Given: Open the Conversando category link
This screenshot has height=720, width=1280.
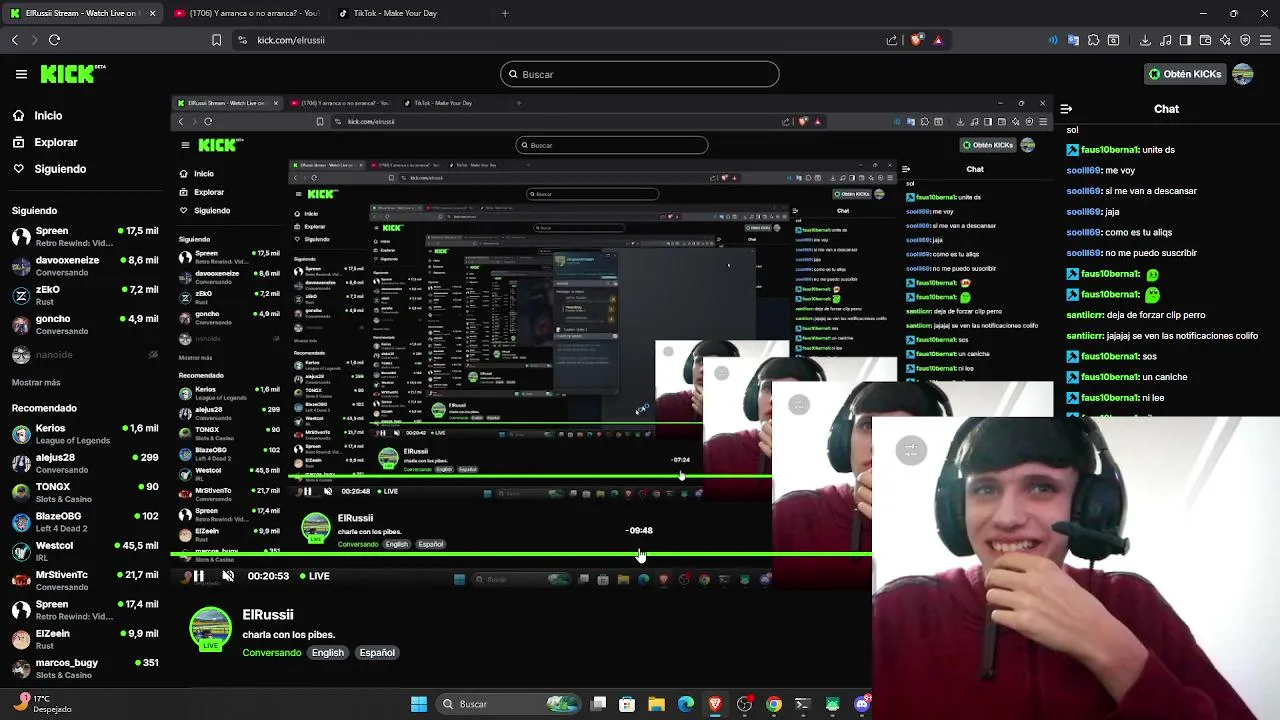Looking at the screenshot, I should 272,652.
